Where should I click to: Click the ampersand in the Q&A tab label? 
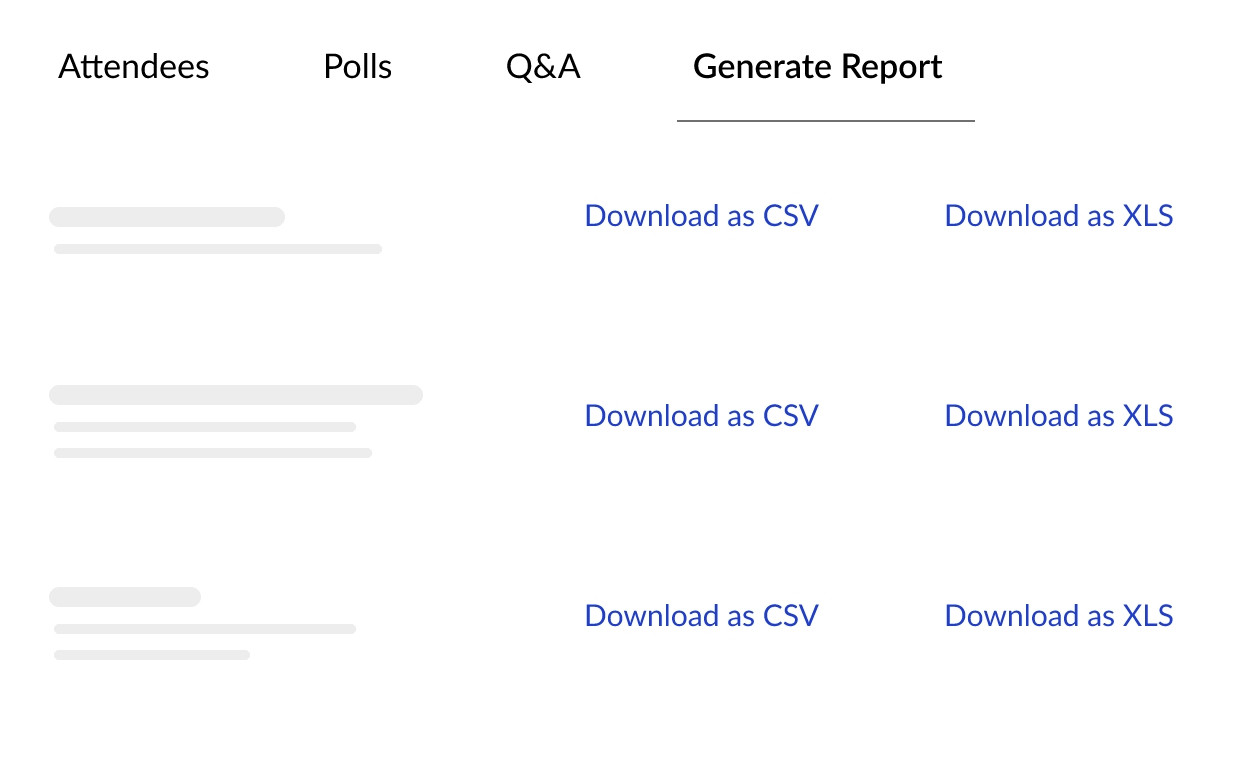(x=545, y=67)
